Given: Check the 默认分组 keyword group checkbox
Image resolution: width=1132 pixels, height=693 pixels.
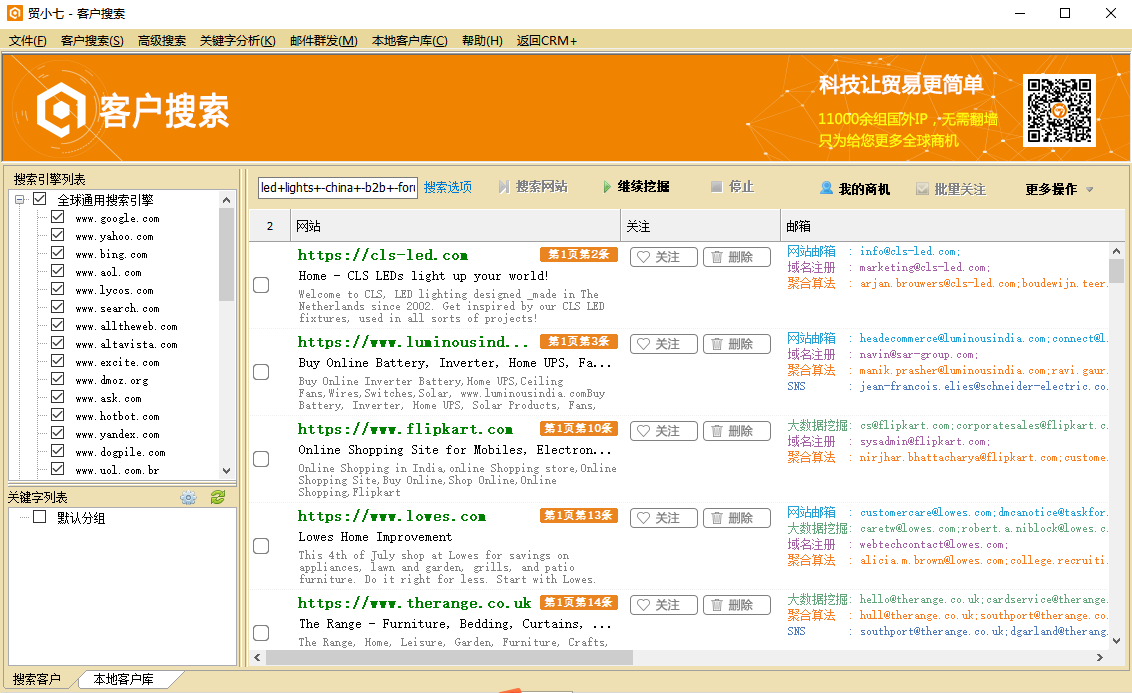Looking at the screenshot, I should (x=40, y=517).
